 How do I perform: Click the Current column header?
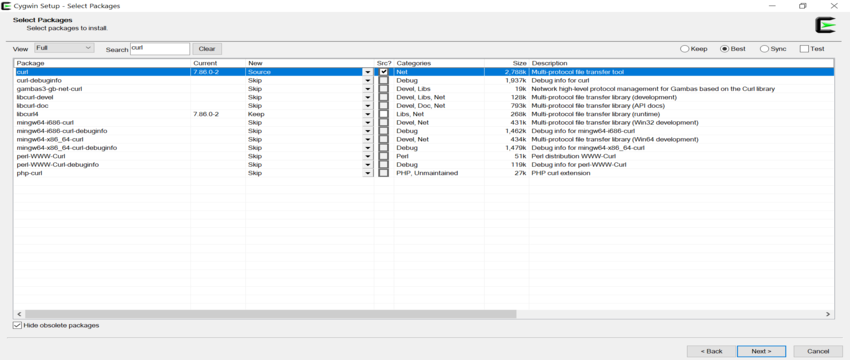click(218, 63)
